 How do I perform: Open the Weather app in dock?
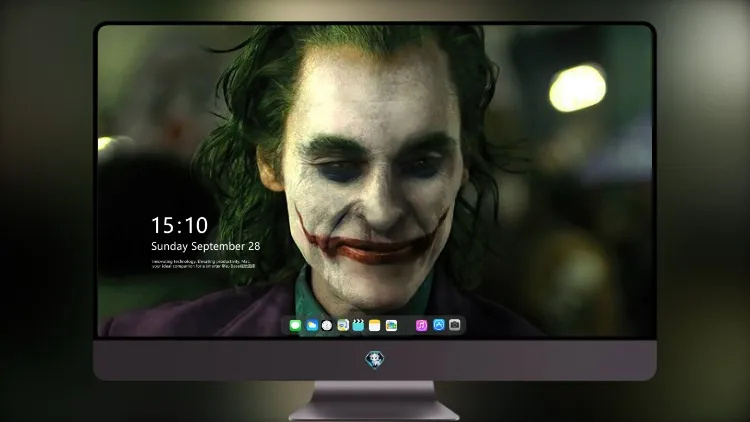pos(312,325)
